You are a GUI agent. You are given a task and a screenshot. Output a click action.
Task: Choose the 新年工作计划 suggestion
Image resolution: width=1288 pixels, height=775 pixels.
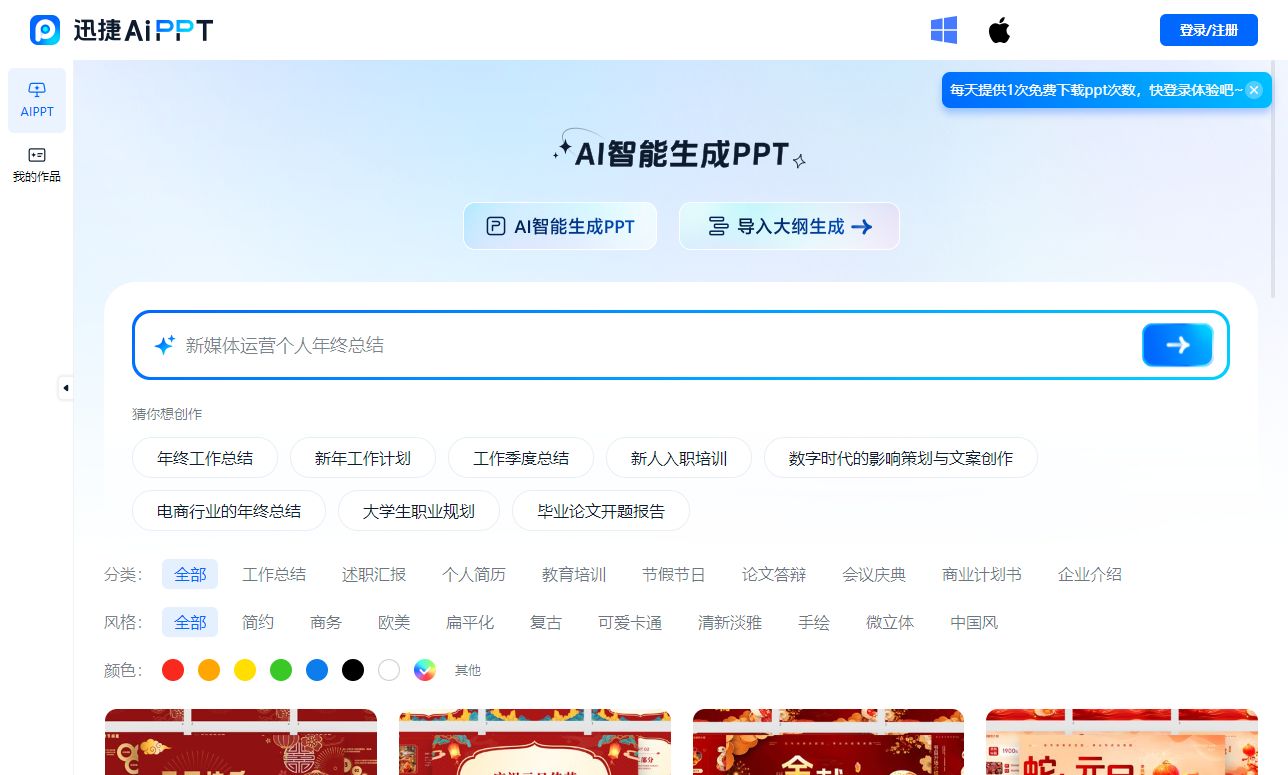[x=363, y=458]
